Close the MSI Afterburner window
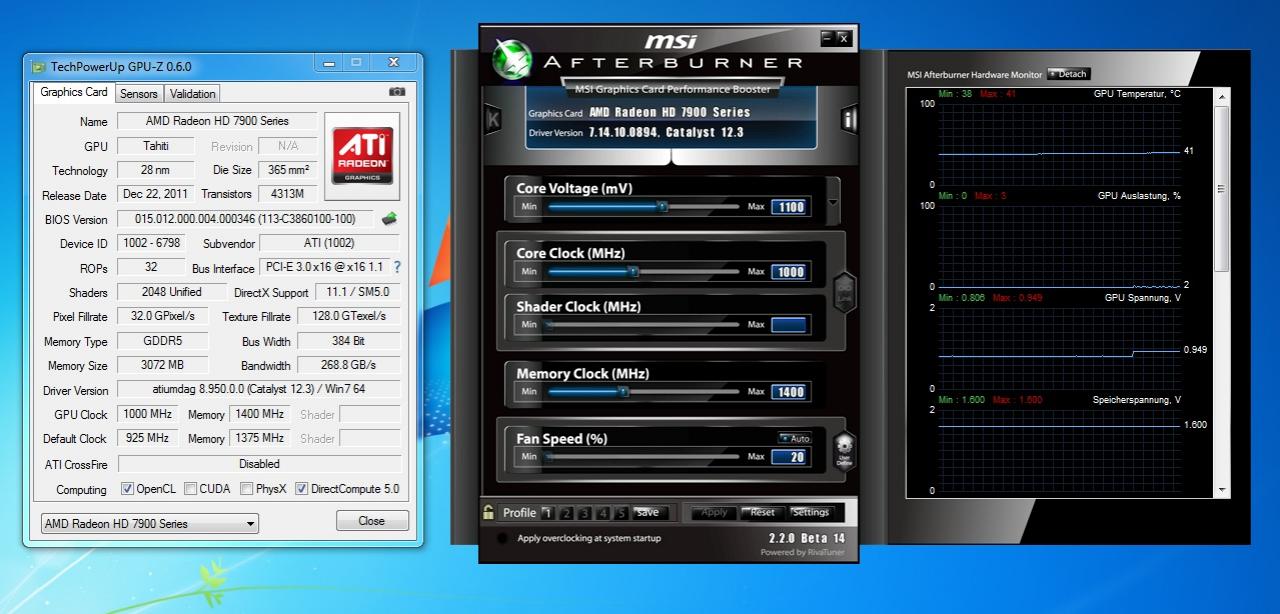The image size is (1280, 614). 844,37
